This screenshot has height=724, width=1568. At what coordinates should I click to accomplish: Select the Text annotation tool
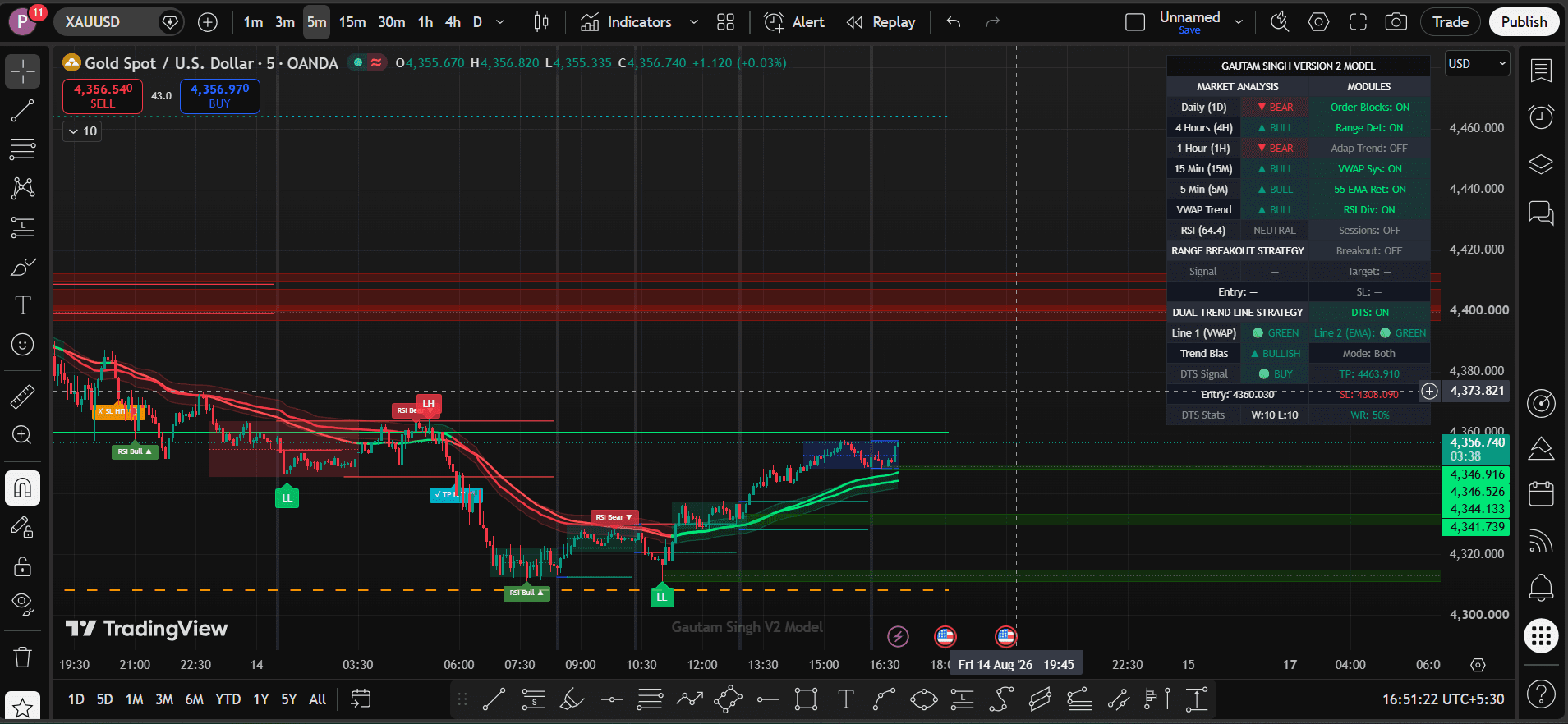pyautogui.click(x=22, y=305)
